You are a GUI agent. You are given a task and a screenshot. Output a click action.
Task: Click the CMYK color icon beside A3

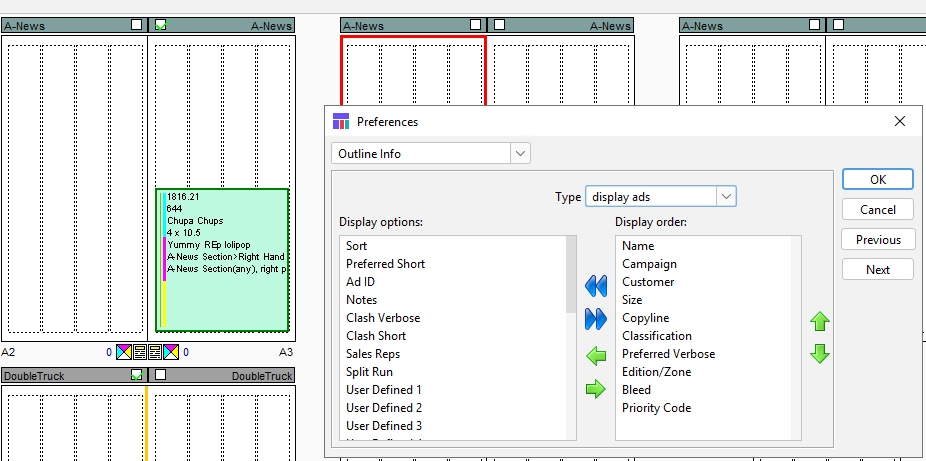pyautogui.click(x=171, y=352)
